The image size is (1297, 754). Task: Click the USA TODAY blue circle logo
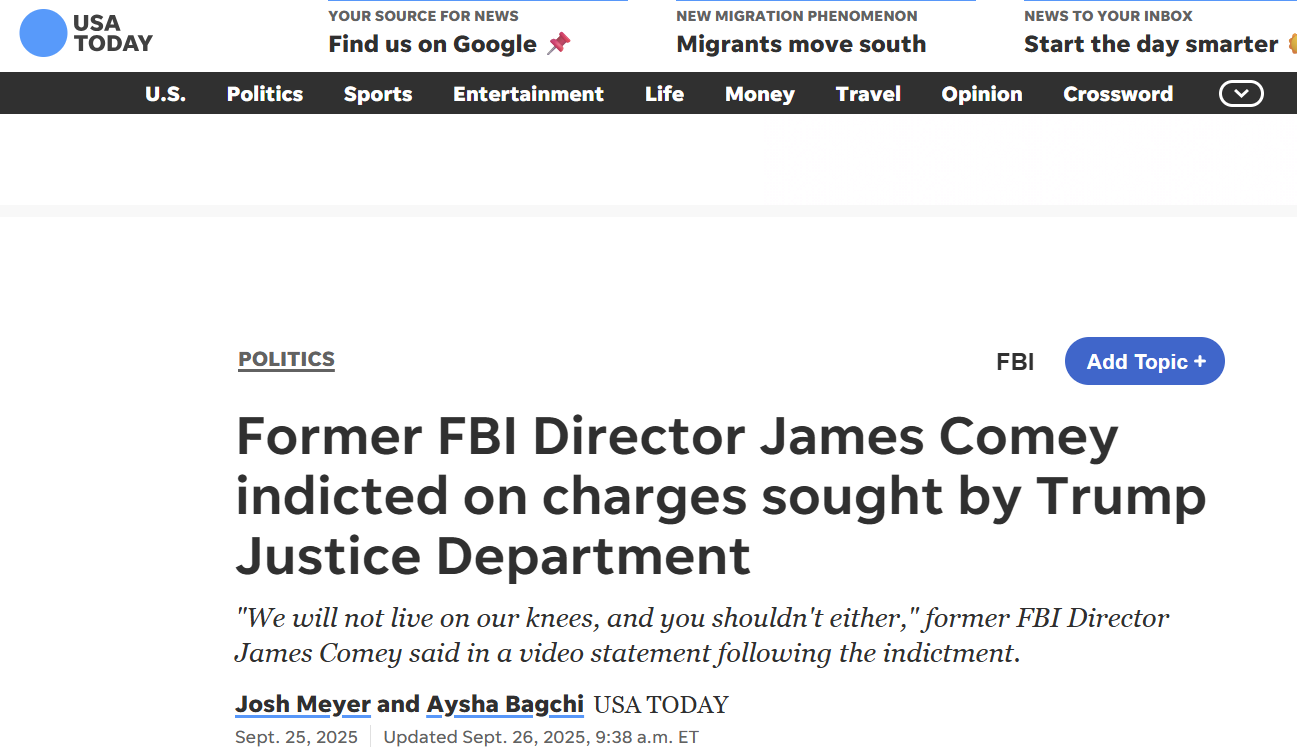[x=43, y=33]
